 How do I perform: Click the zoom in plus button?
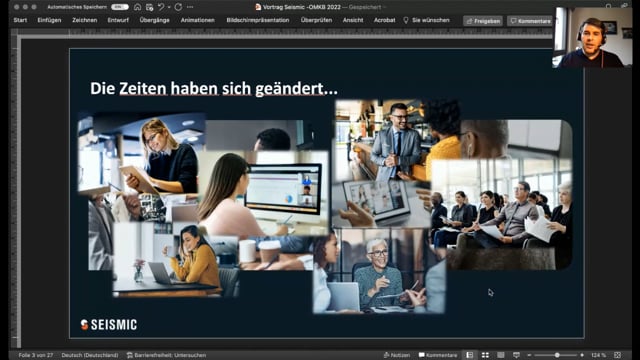pyautogui.click(x=582, y=355)
